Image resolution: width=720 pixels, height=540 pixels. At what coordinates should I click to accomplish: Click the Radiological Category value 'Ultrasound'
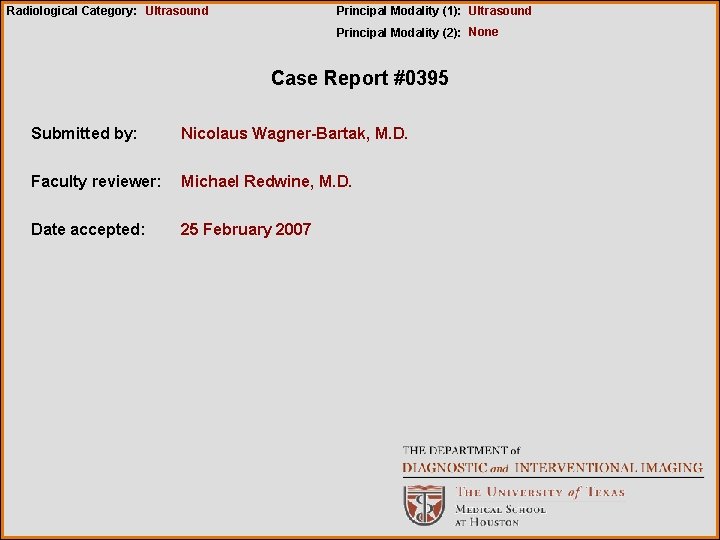[x=177, y=11]
